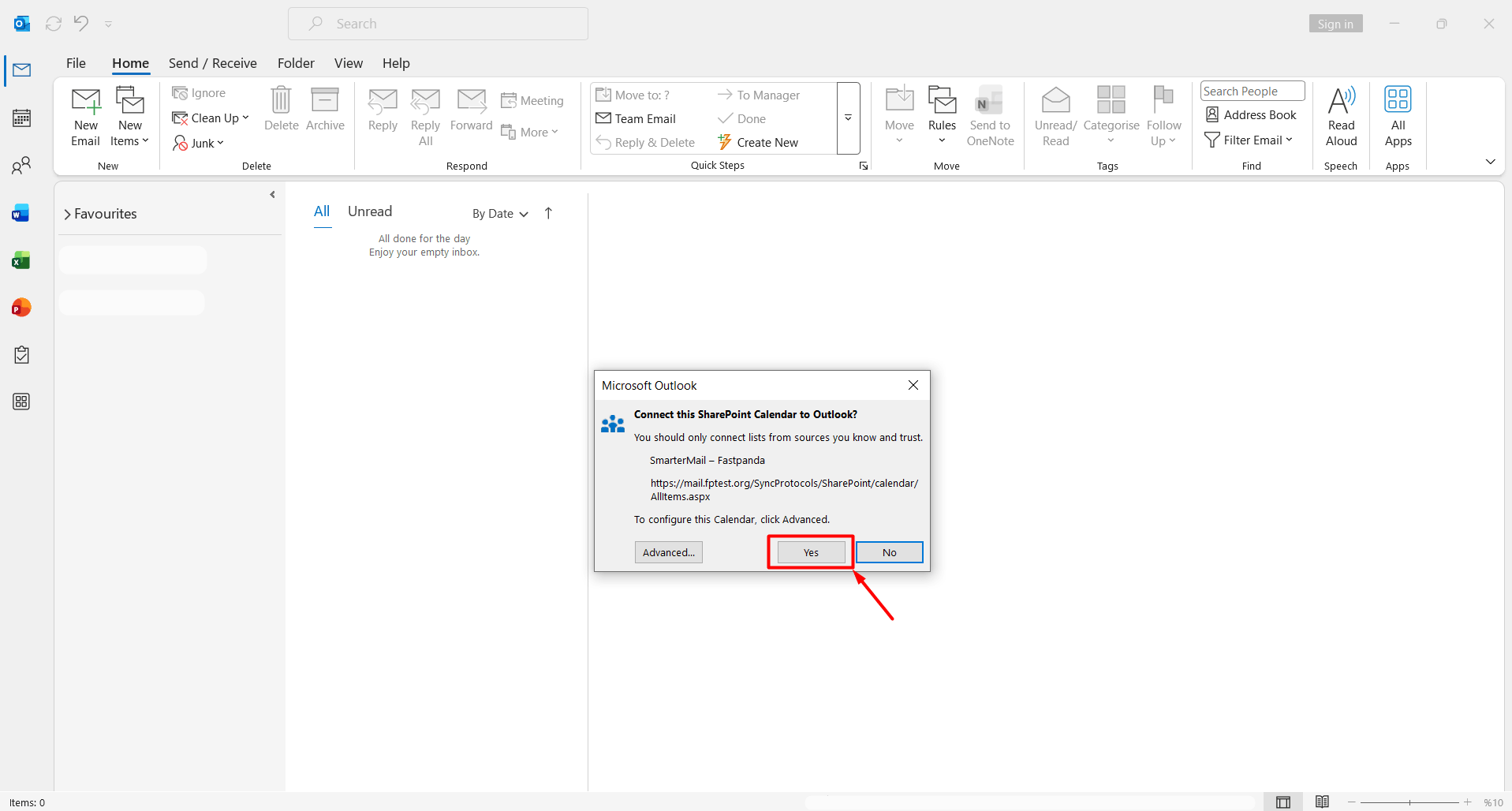Click Send to OneNote icon
This screenshot has width=1512, height=811.
990,116
